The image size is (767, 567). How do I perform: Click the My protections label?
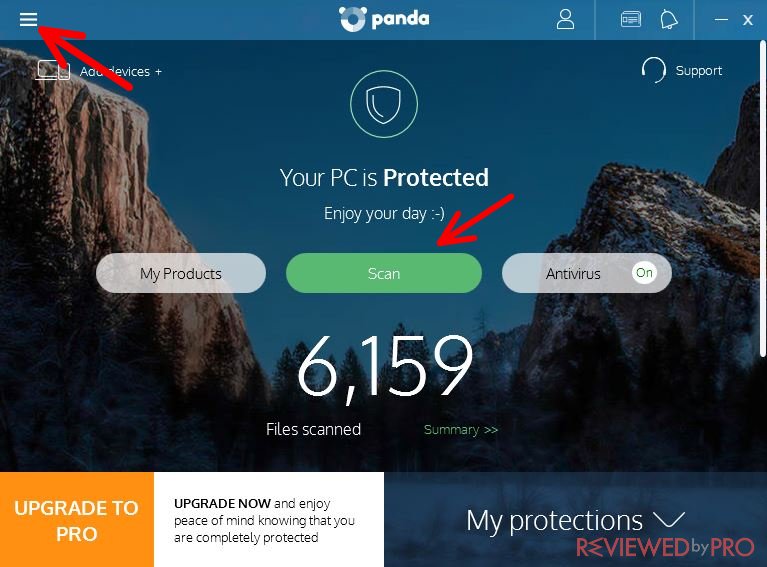pyautogui.click(x=554, y=521)
